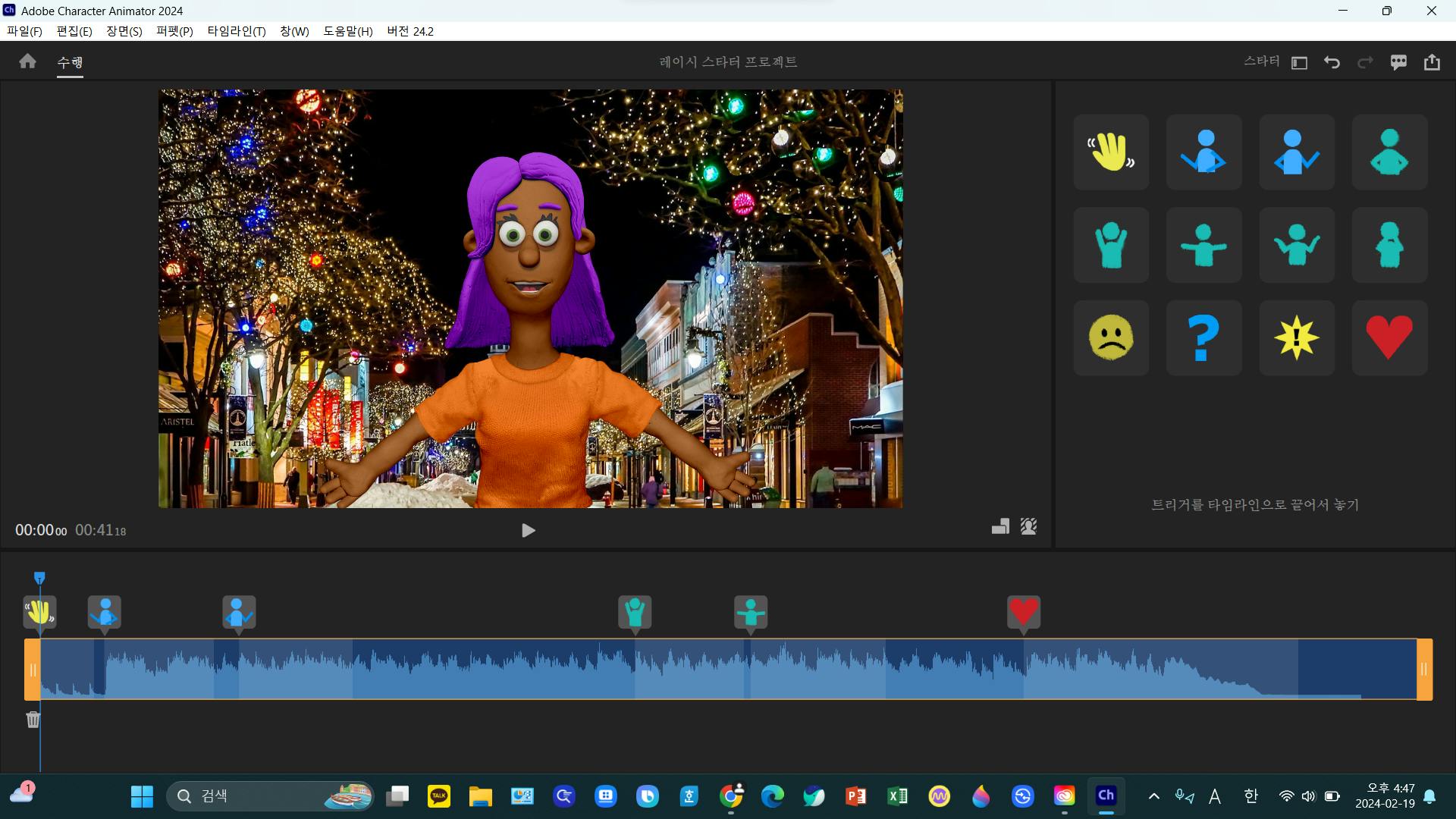
Task: Open the 퍼펫(P) menu
Action: (x=174, y=31)
